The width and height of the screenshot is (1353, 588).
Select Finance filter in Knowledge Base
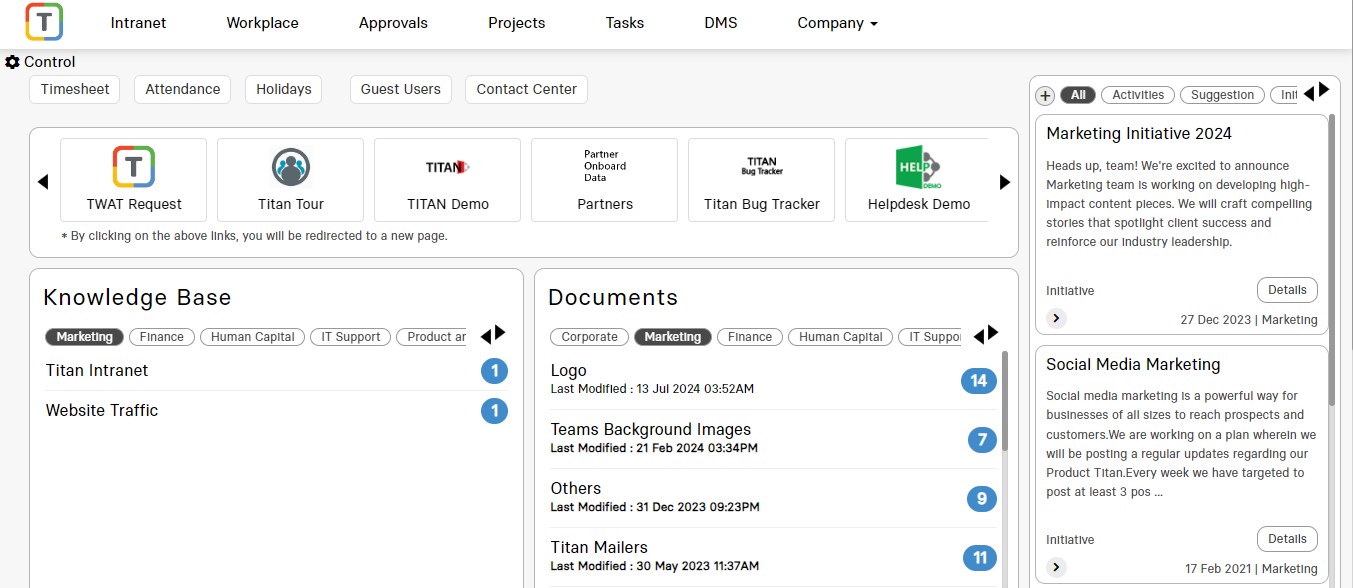point(161,337)
